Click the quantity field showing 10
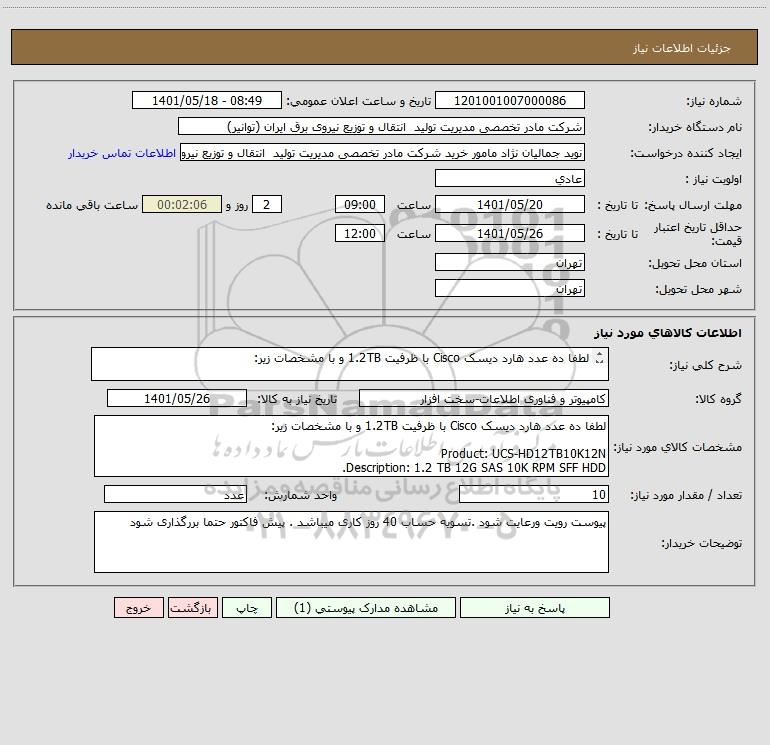Screen dimensions: 770x745 tap(534, 495)
